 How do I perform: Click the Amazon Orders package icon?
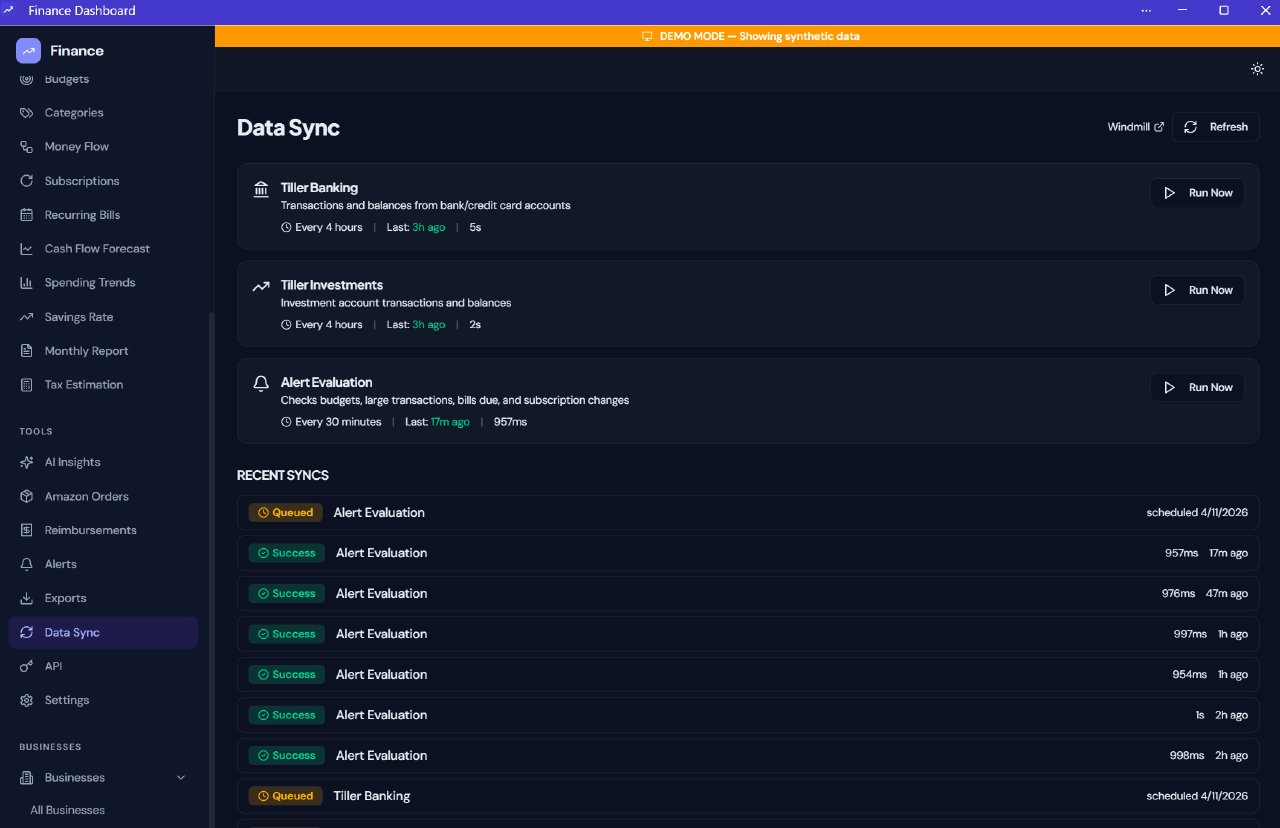(25, 495)
